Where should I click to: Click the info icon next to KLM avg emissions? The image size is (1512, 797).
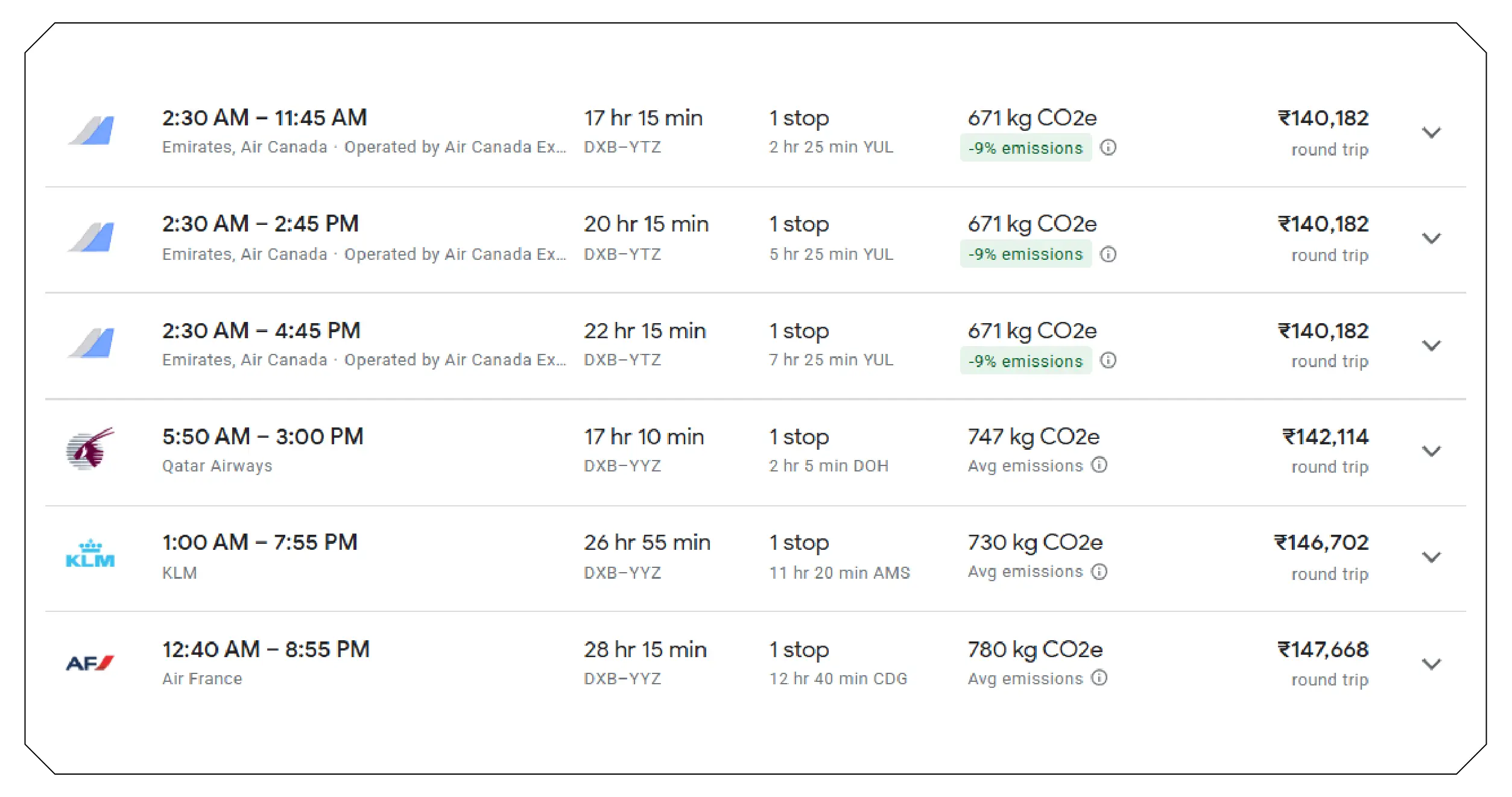tap(1099, 572)
